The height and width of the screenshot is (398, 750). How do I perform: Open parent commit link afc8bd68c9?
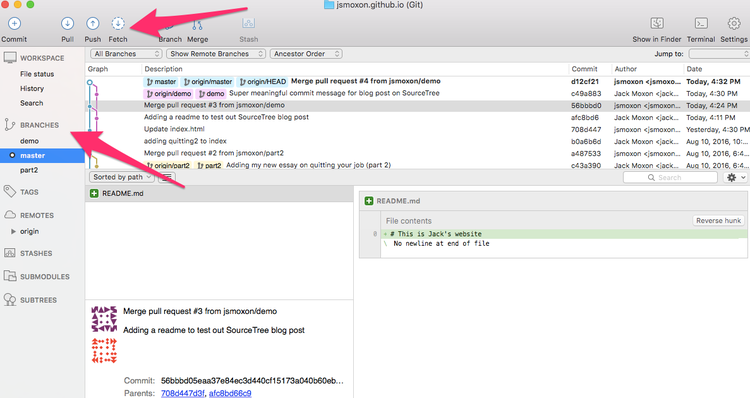pos(230,393)
